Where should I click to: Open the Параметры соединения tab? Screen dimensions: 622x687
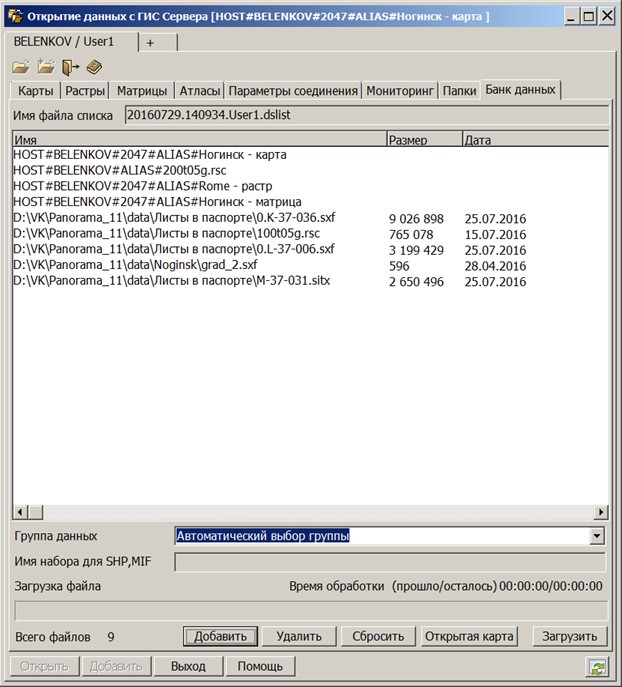coord(293,91)
